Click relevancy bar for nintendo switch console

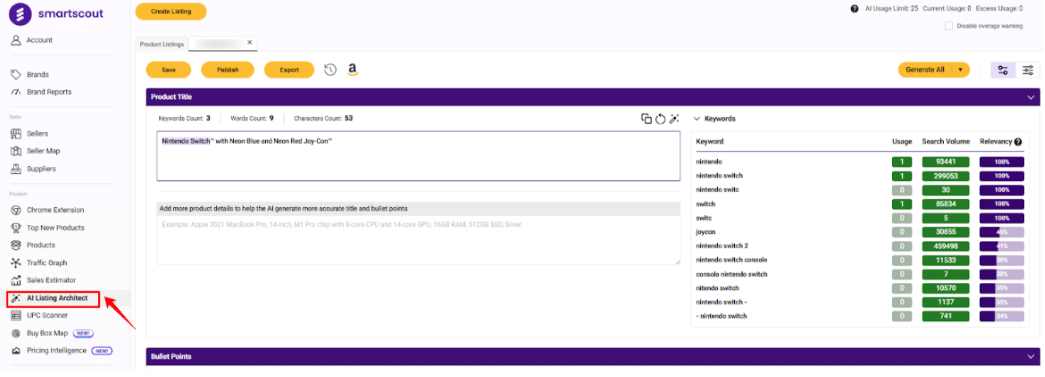tap(1002, 260)
